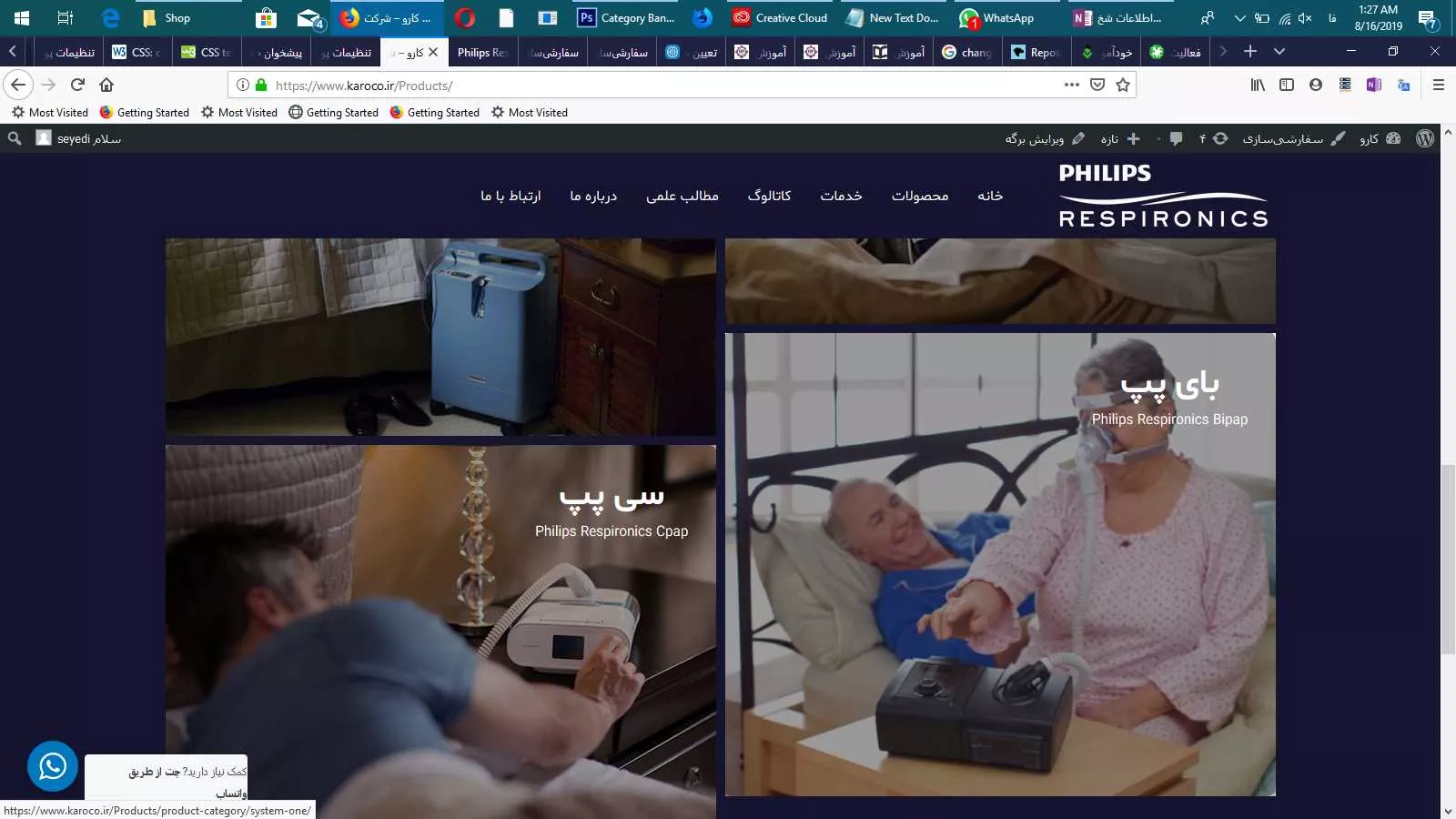The height and width of the screenshot is (819, 1456).
Task: Switch to the W3 CSS tab
Action: 136,52
